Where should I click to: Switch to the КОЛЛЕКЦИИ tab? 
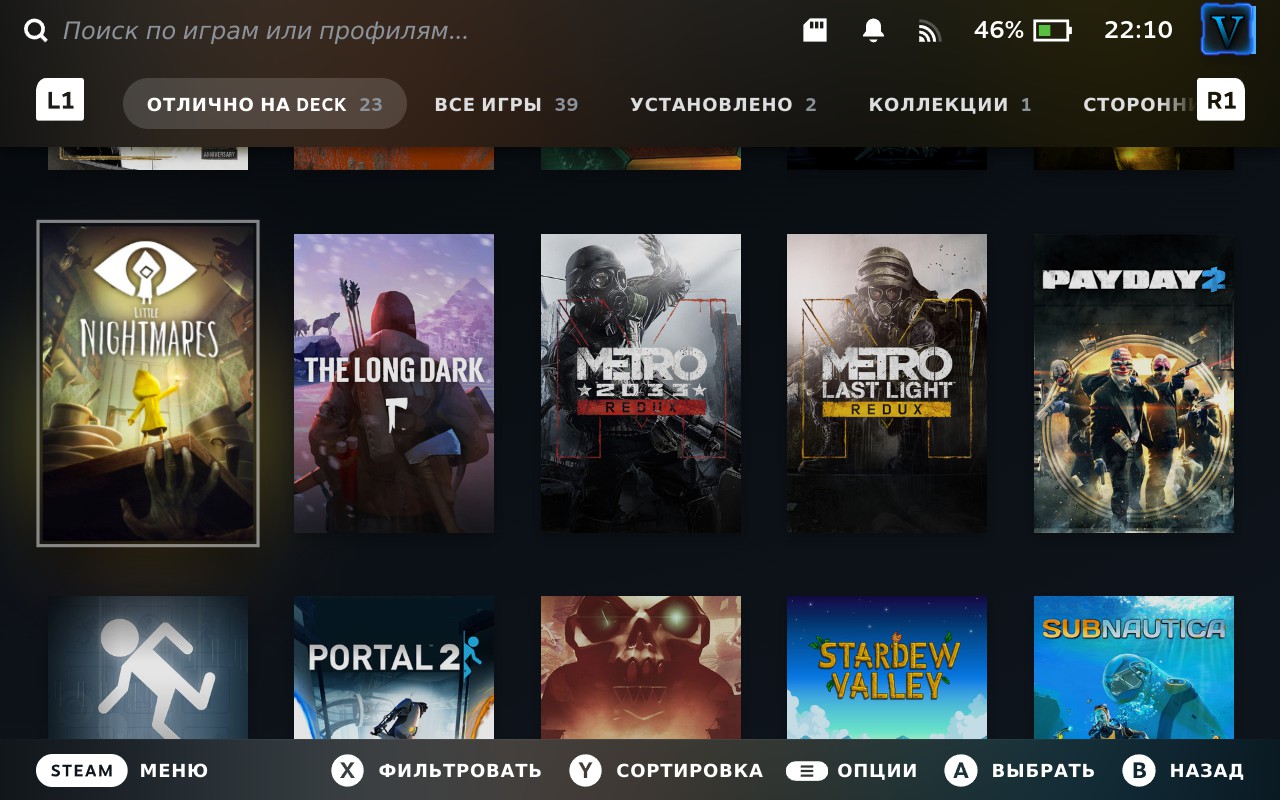[951, 104]
